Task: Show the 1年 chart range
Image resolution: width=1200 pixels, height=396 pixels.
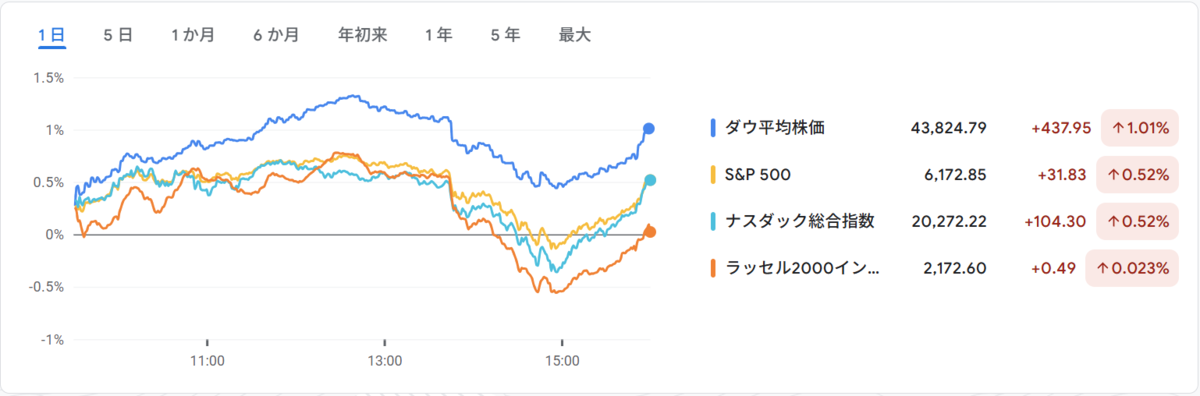Action: (x=438, y=35)
